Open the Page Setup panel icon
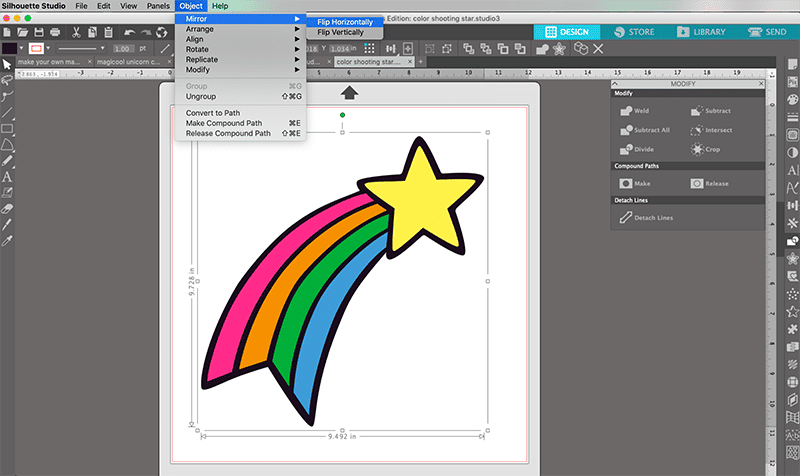 click(792, 65)
